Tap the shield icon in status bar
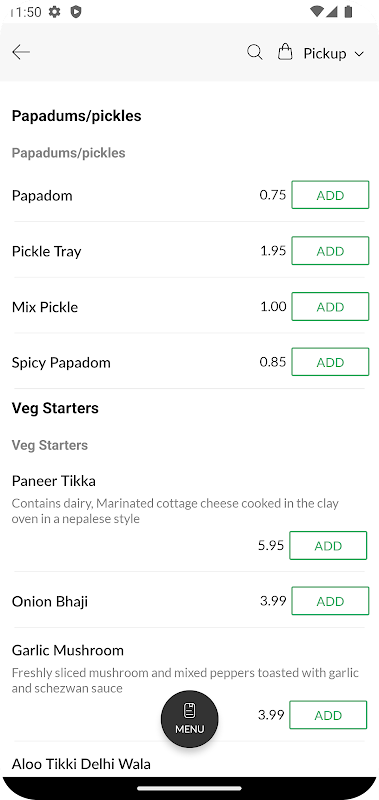 [76, 12]
